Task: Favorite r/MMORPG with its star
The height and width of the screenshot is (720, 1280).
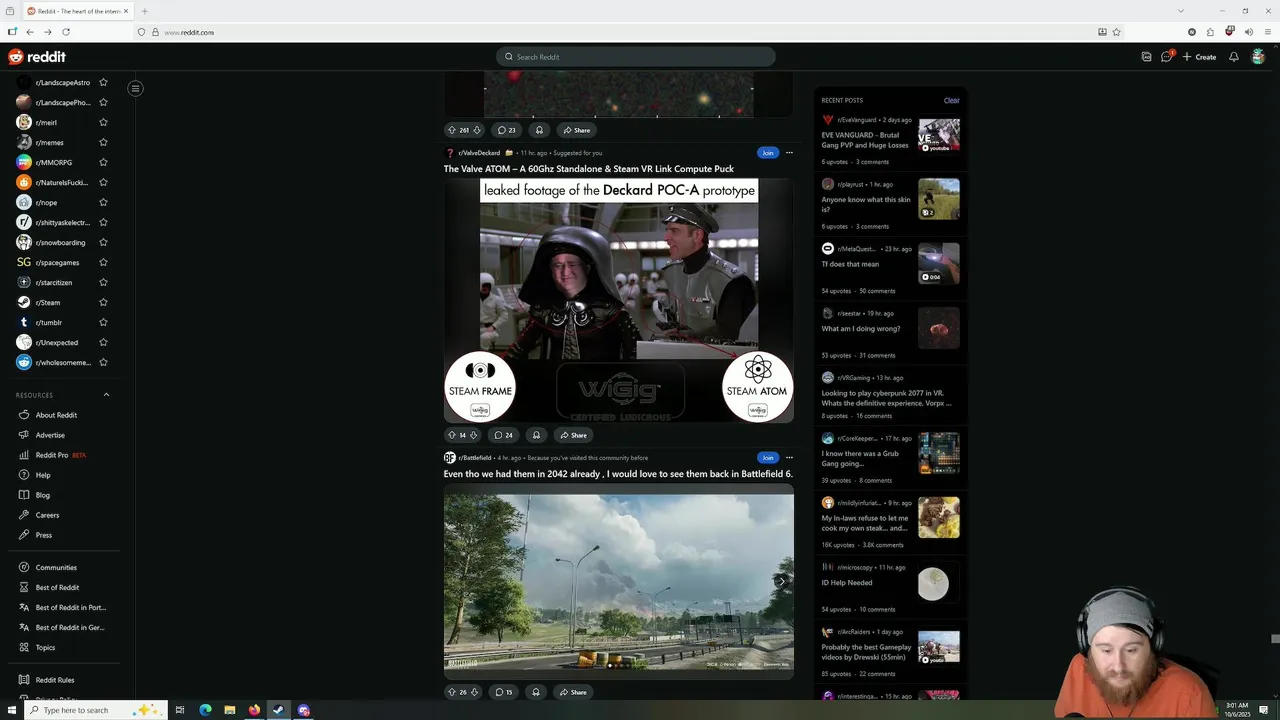Action: [103, 163]
